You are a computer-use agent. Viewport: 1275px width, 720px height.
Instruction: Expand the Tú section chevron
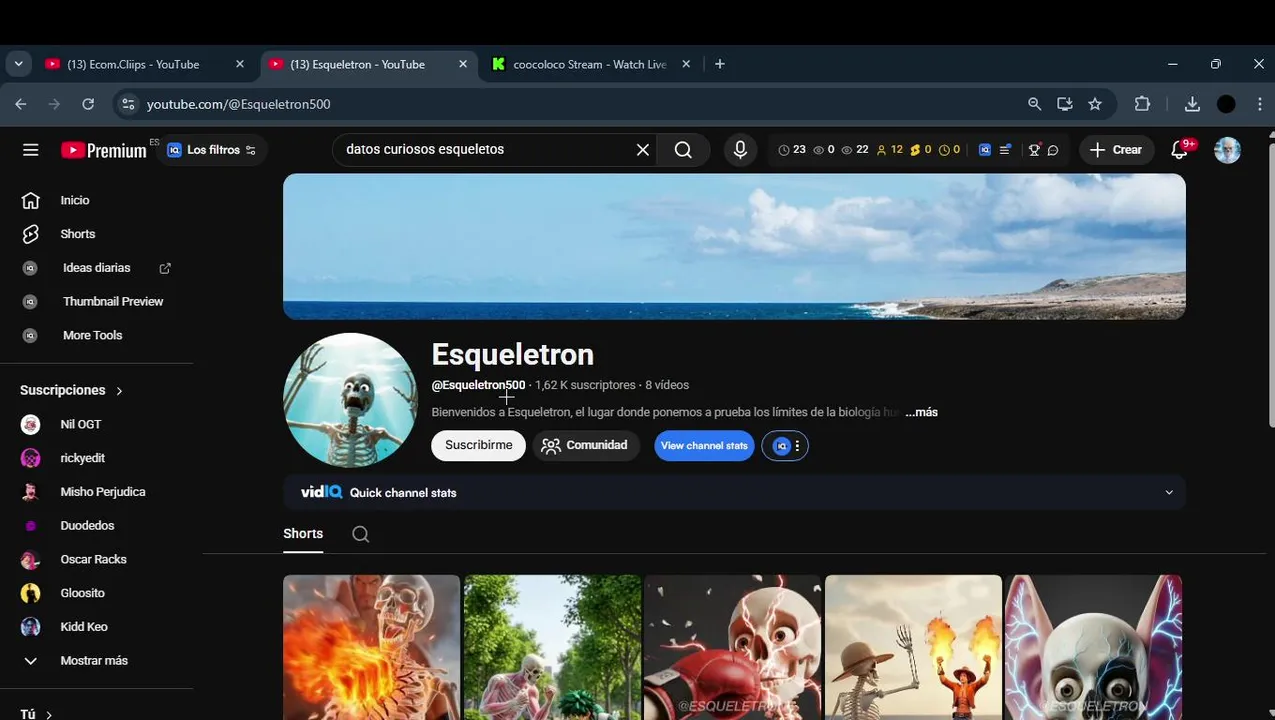(49, 714)
